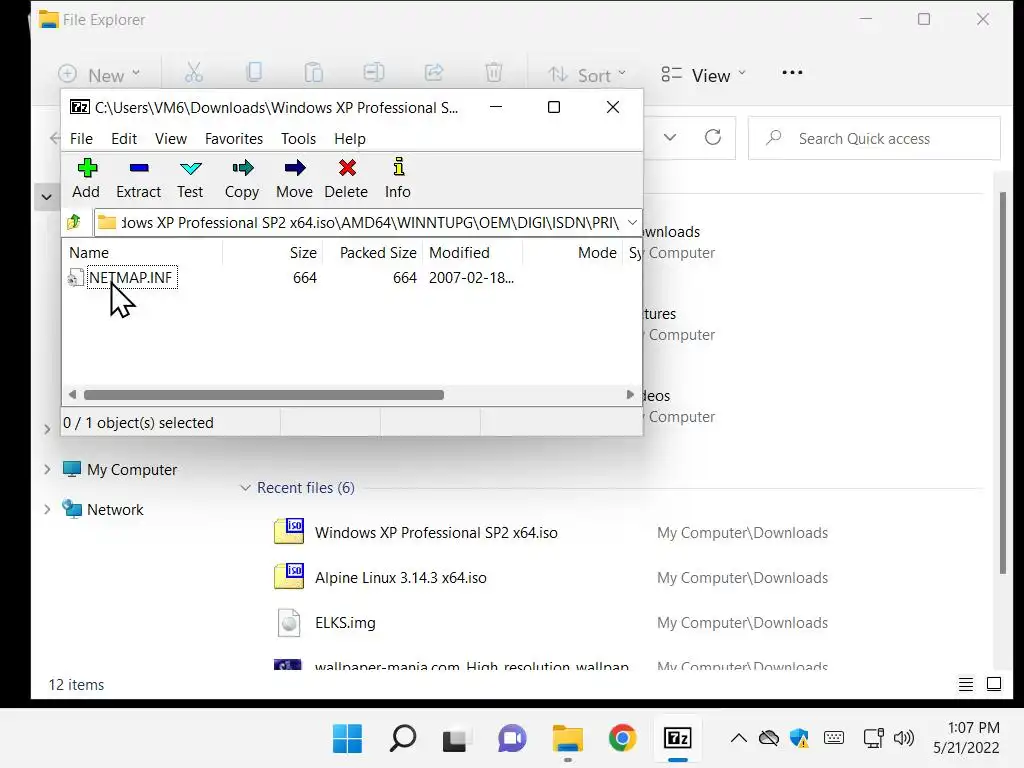The height and width of the screenshot is (768, 1024).
Task: Open the Info tool in 7-Zip
Action: [398, 178]
